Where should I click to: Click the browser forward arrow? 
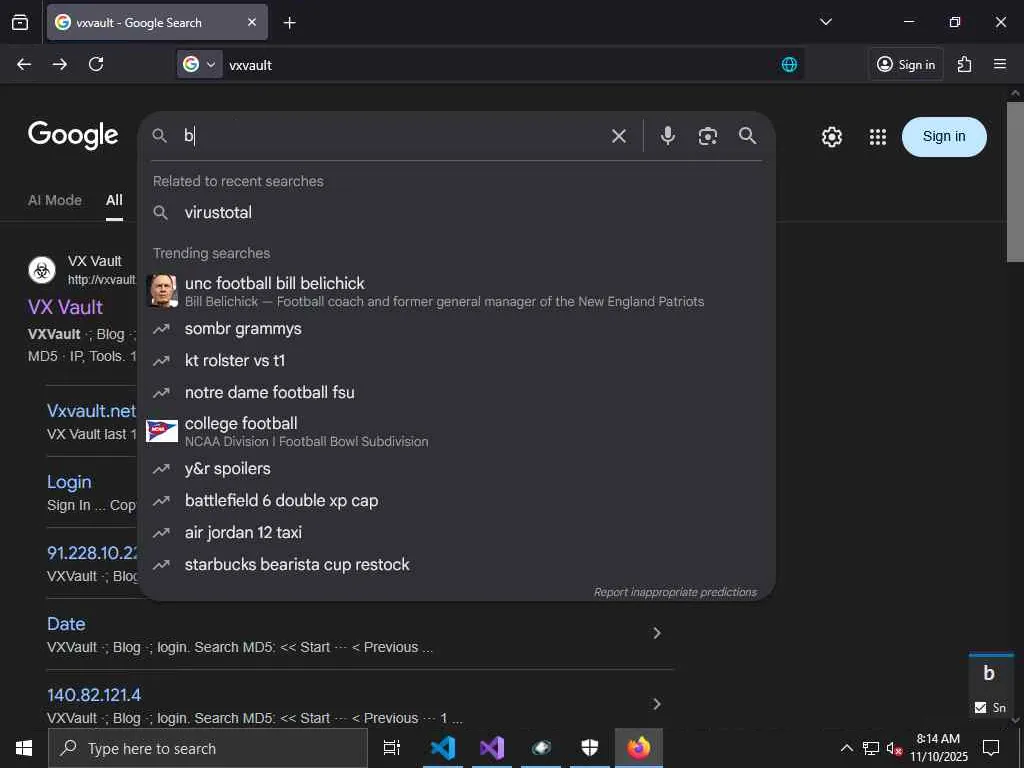pyautogui.click(x=59, y=64)
